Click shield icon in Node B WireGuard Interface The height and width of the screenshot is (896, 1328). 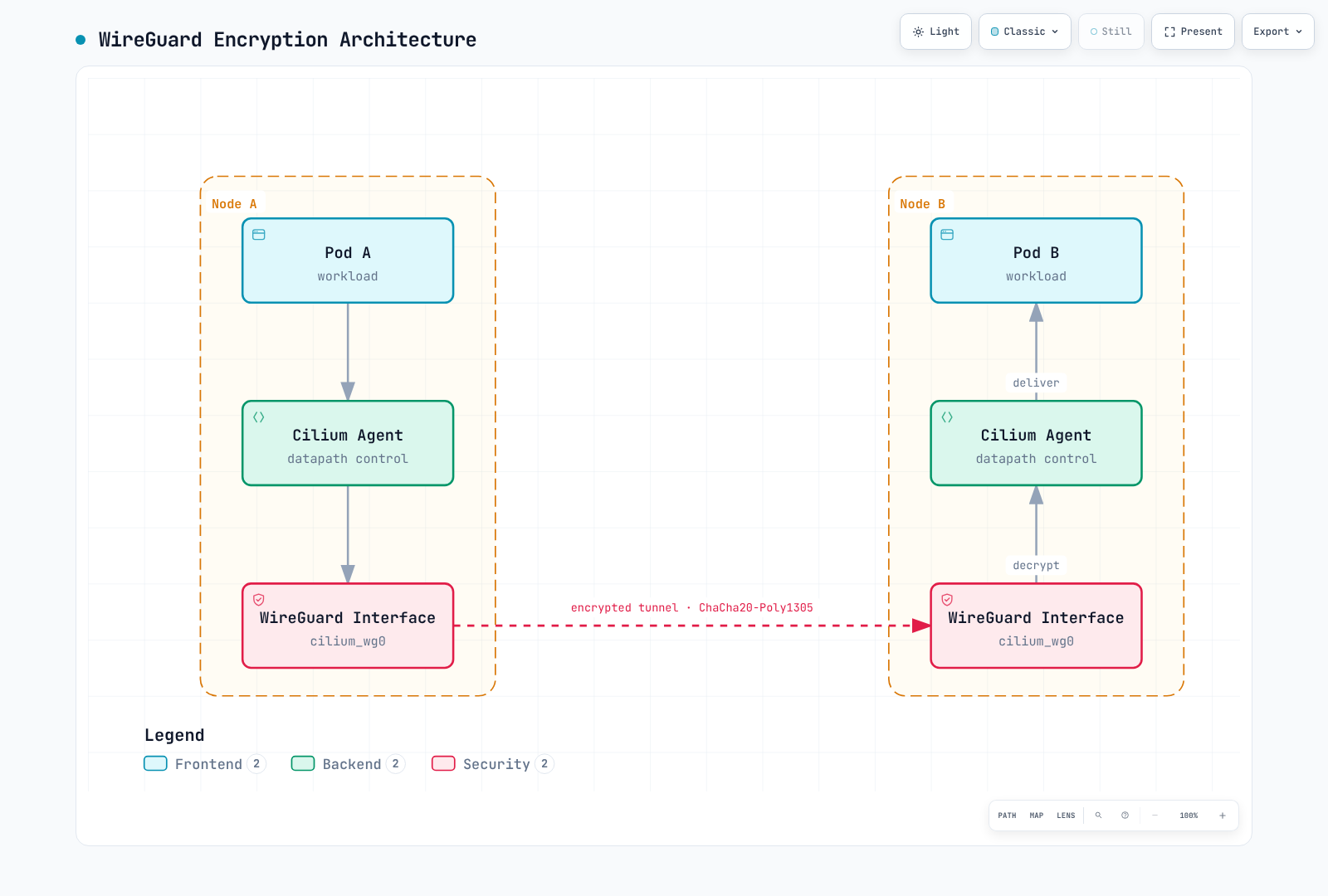947,600
